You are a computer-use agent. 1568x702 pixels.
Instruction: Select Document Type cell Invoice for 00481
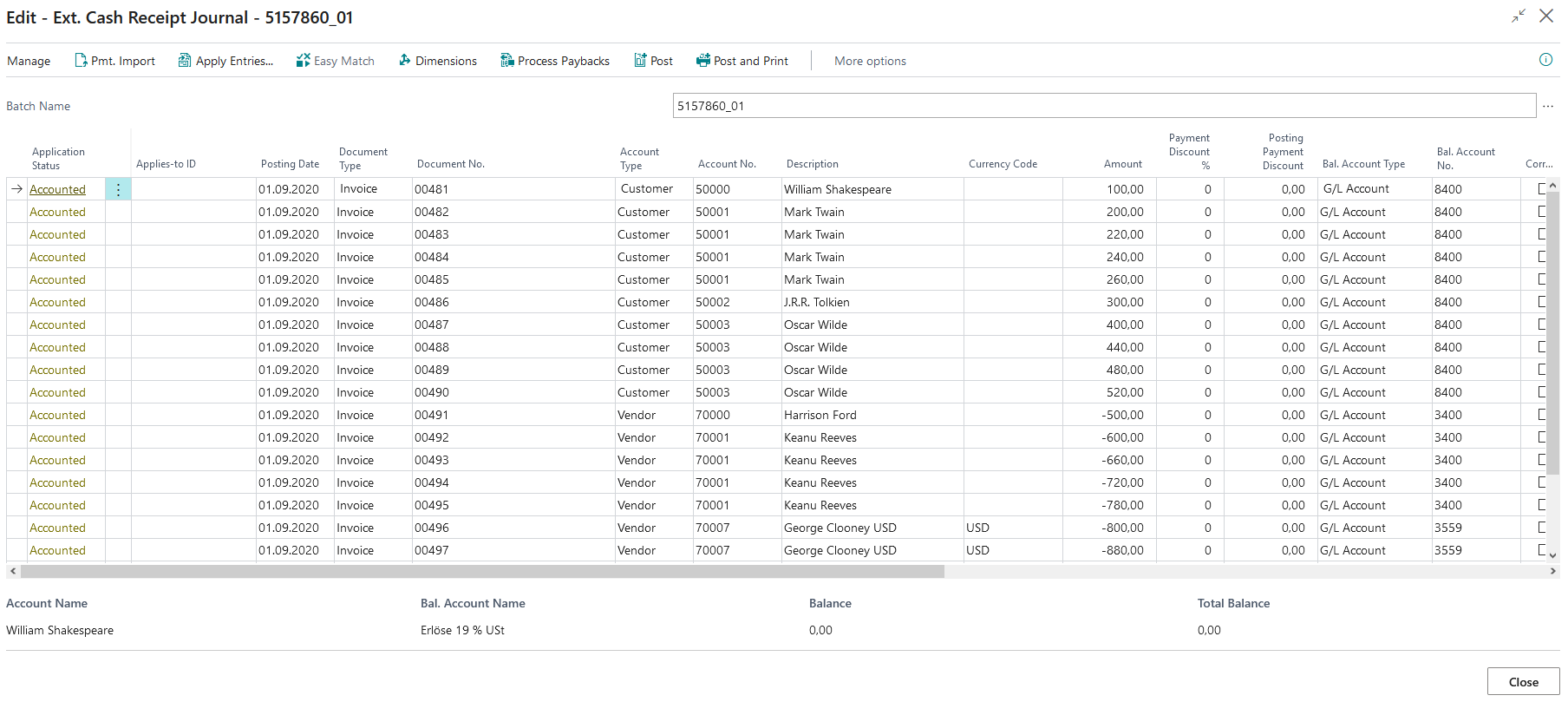tap(373, 189)
